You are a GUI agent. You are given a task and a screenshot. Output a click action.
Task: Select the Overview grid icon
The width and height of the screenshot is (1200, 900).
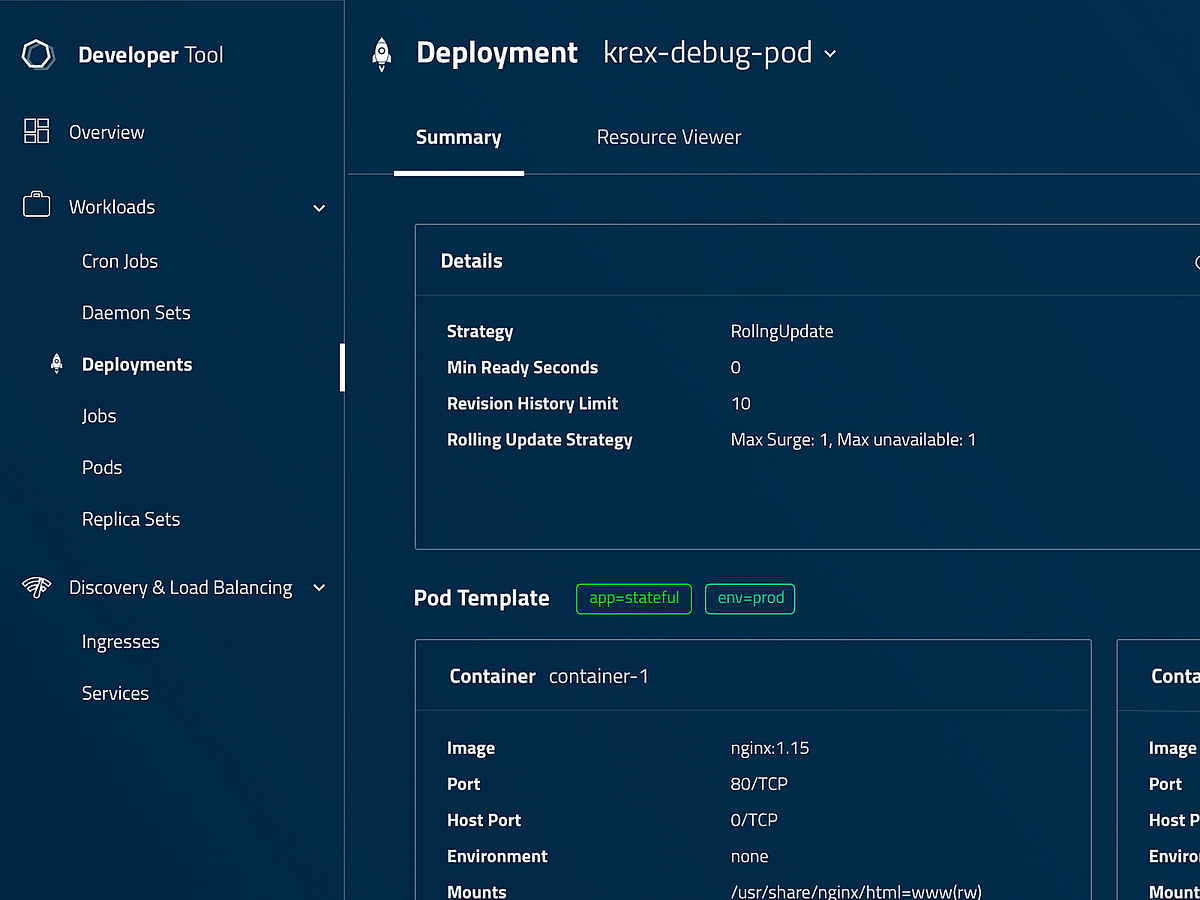pos(37,131)
